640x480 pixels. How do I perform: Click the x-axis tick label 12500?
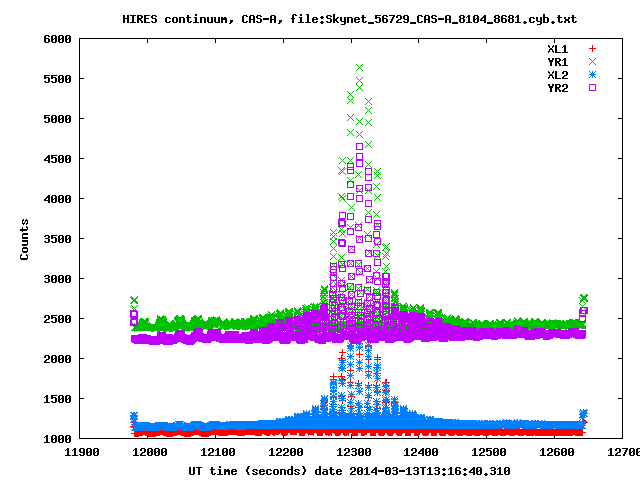pyautogui.click(x=489, y=452)
